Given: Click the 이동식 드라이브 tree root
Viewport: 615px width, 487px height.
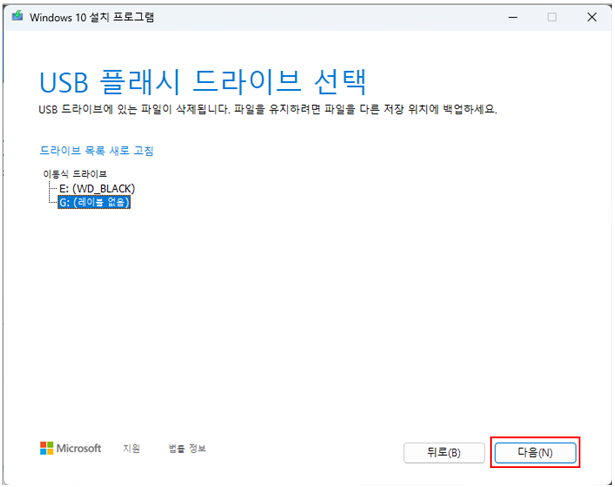Looking at the screenshot, I should 75,174.
